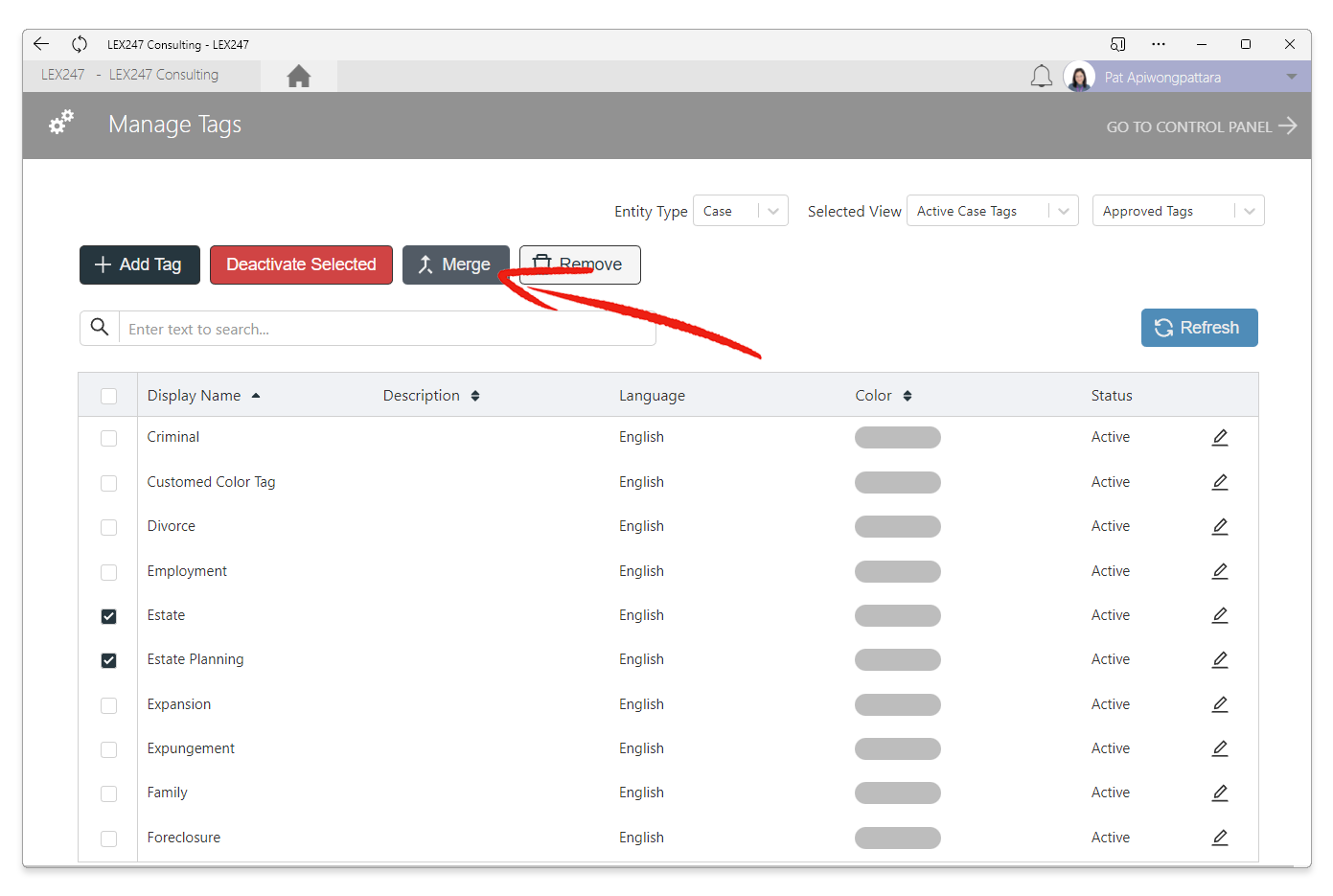Follow the Go To Control Panel link
Screen dimensions: 1333x896
(x=1201, y=126)
